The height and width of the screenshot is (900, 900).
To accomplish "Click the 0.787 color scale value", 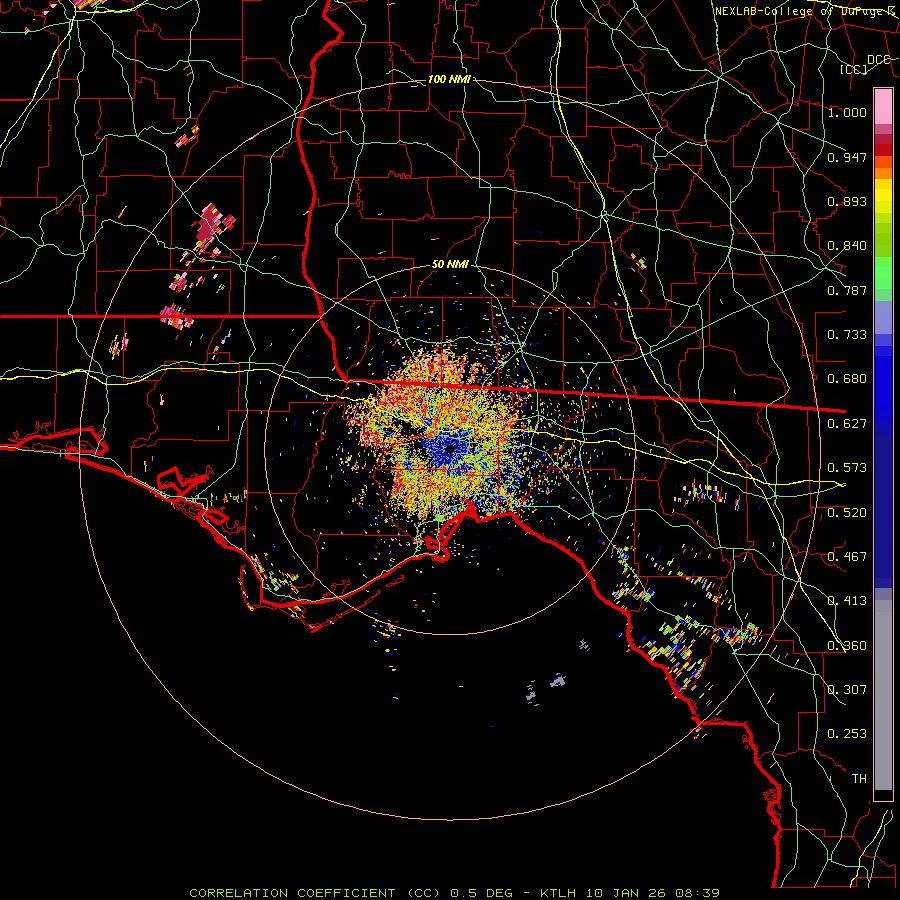I will tap(847, 290).
